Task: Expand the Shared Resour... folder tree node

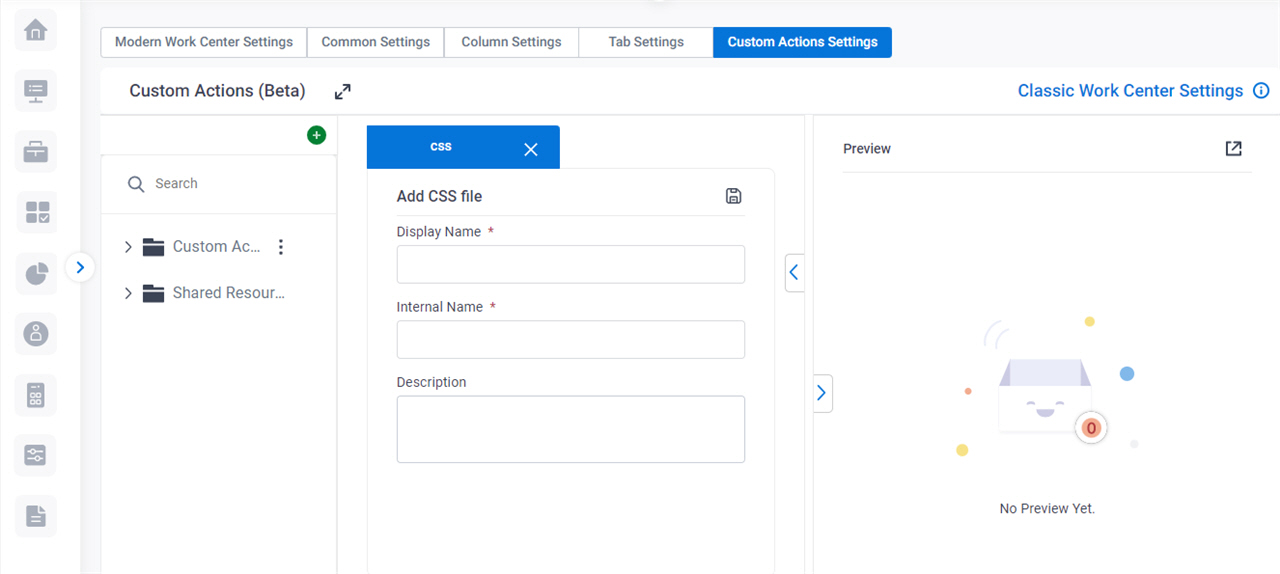Action: point(128,293)
